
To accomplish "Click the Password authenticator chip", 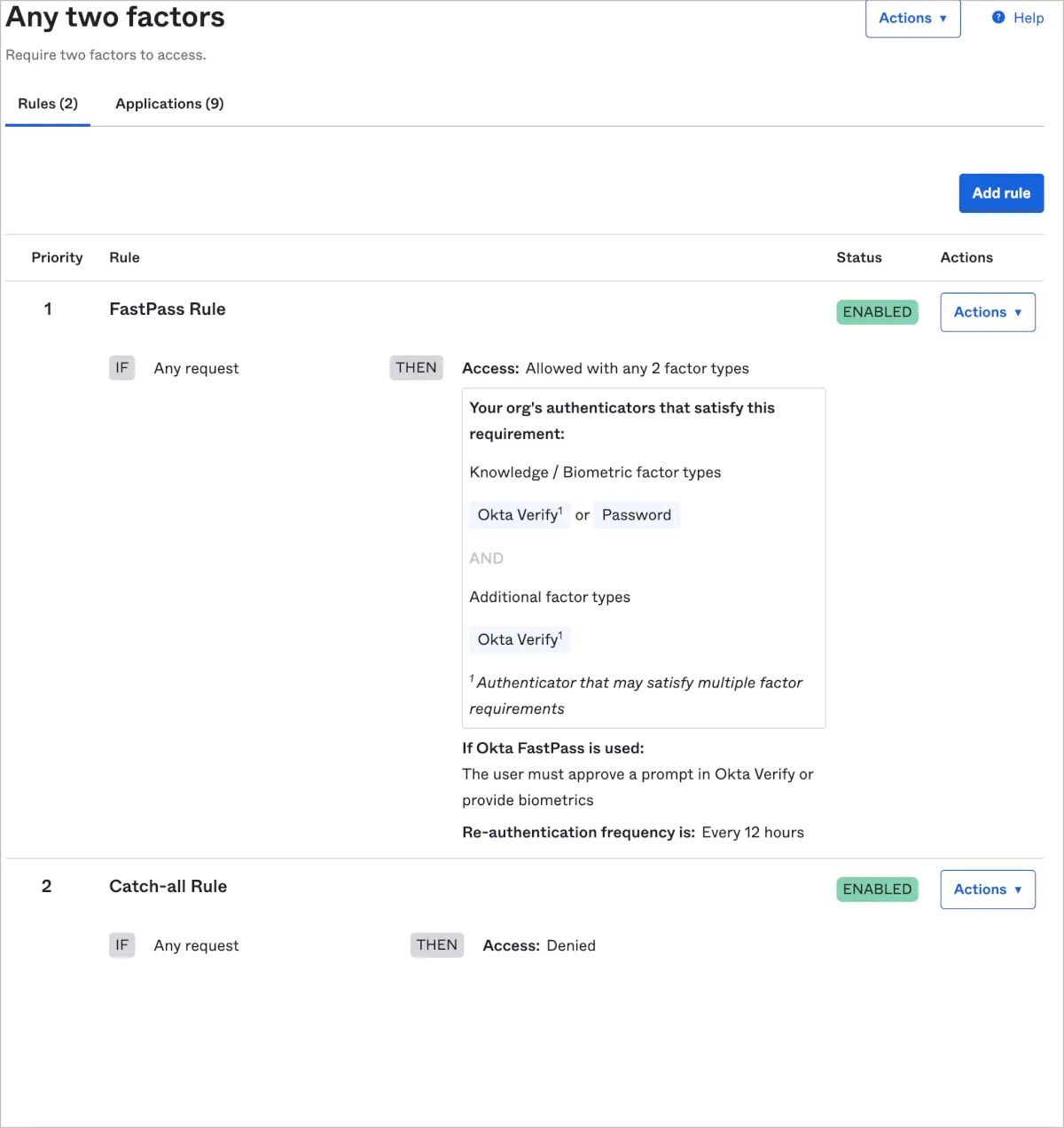I will [636, 515].
